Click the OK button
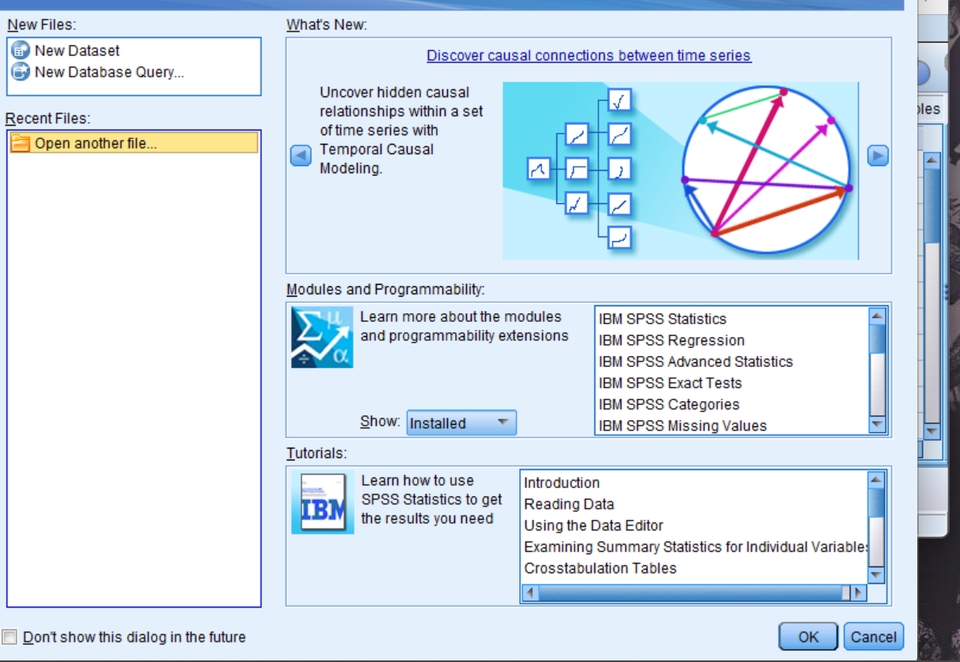The height and width of the screenshot is (662, 960). click(807, 636)
